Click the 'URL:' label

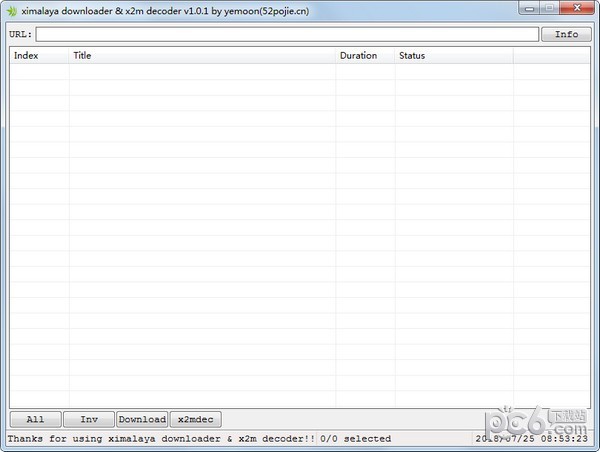pos(20,34)
